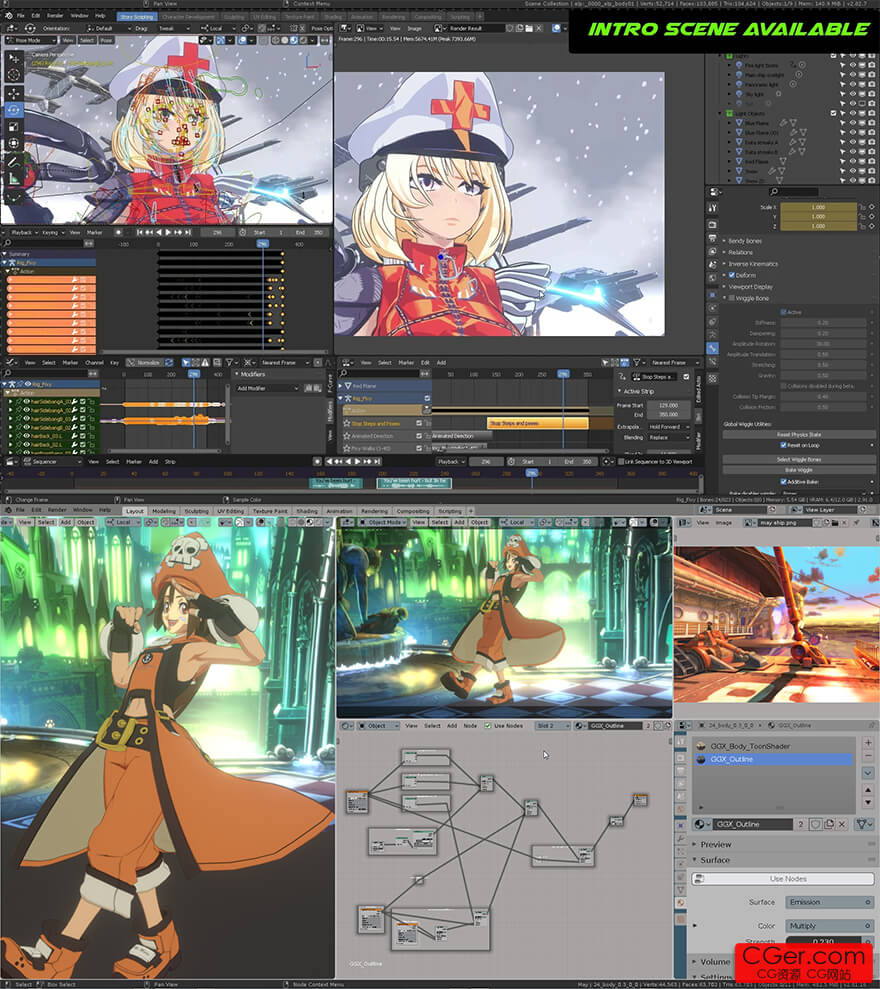880x989 pixels.
Task: Switch to the Story Sculpting workspace tab
Action: [136, 17]
